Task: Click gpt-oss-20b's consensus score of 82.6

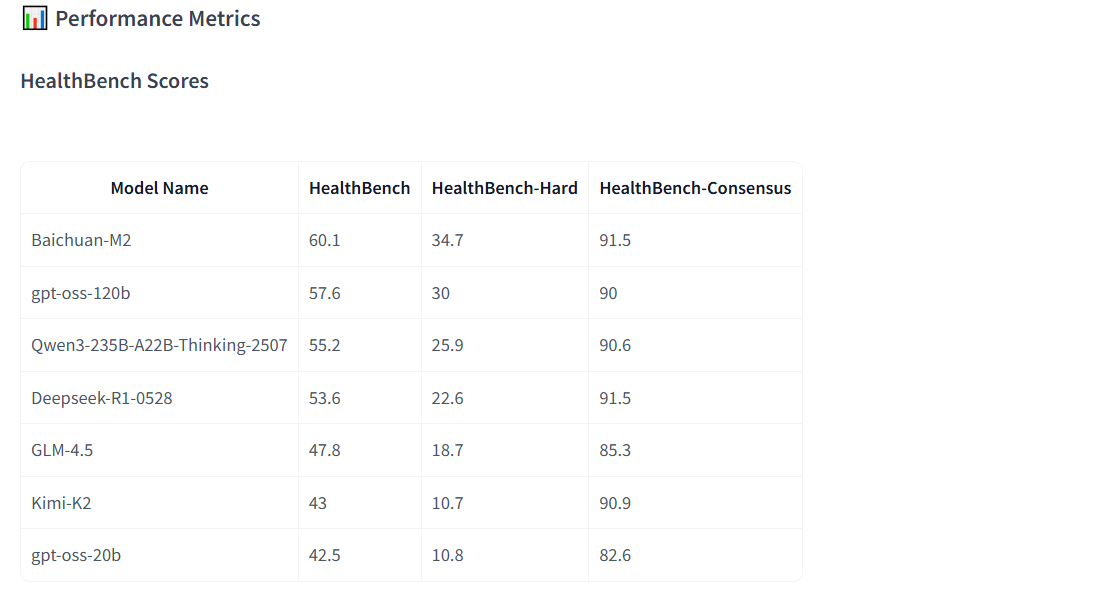Action: (615, 555)
